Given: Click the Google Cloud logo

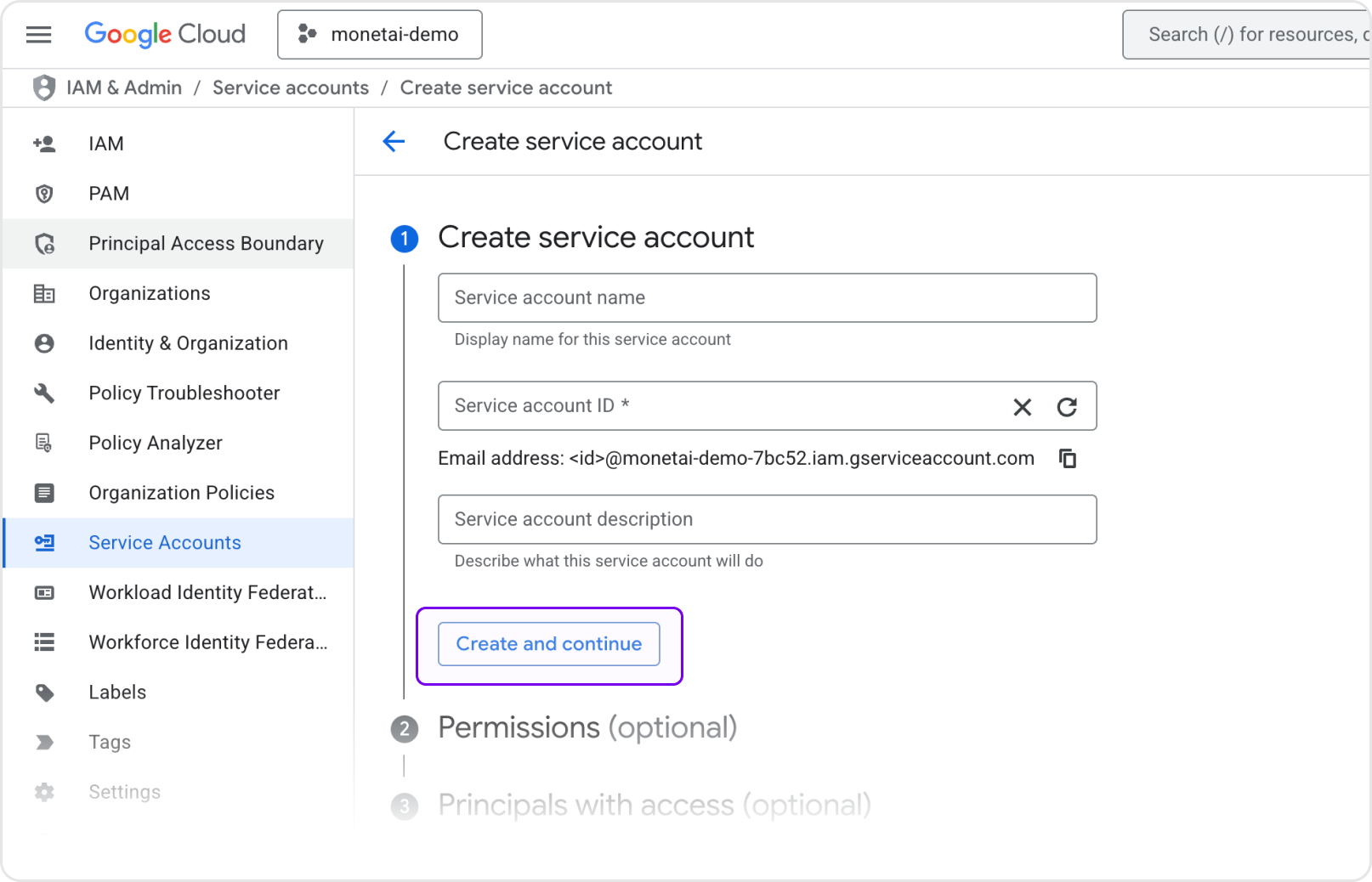Looking at the screenshot, I should [165, 34].
